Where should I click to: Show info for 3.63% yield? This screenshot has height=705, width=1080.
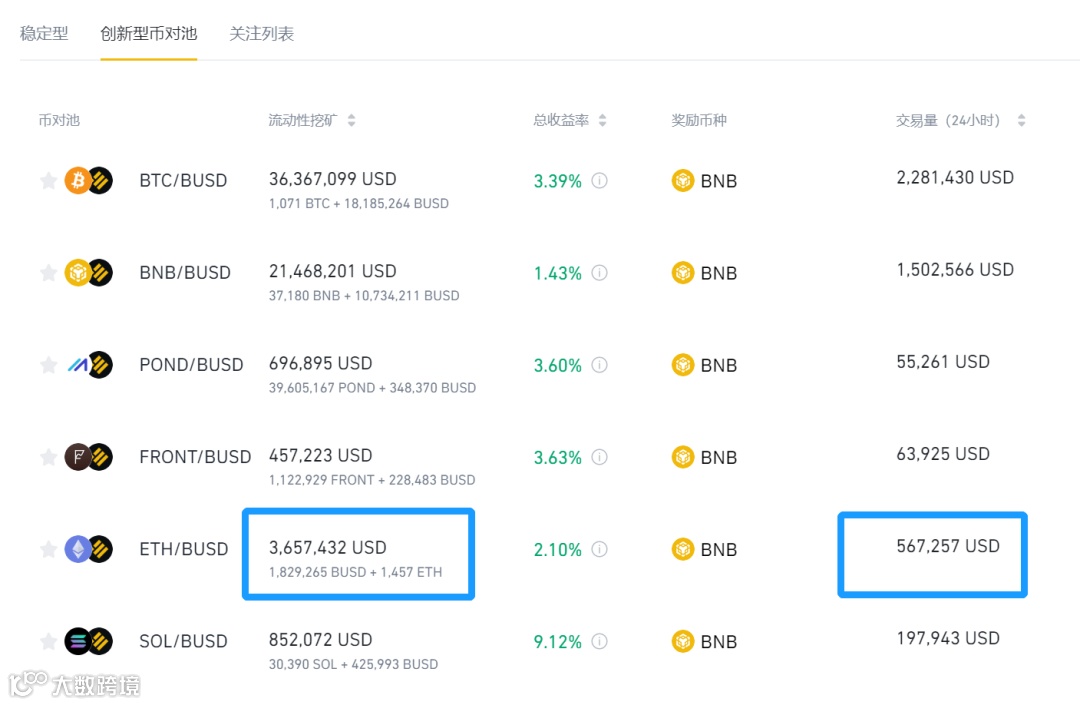pos(600,457)
